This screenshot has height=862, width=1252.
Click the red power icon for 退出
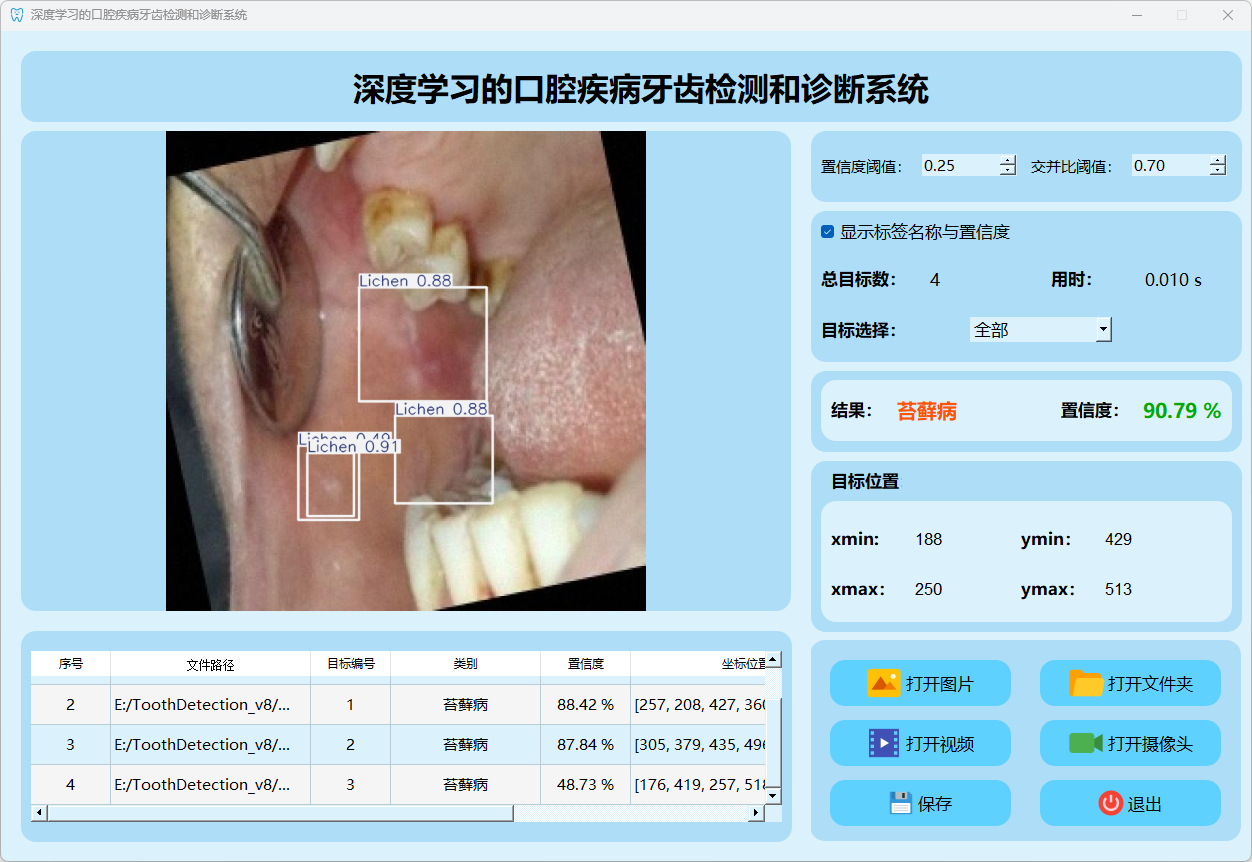coord(1110,803)
